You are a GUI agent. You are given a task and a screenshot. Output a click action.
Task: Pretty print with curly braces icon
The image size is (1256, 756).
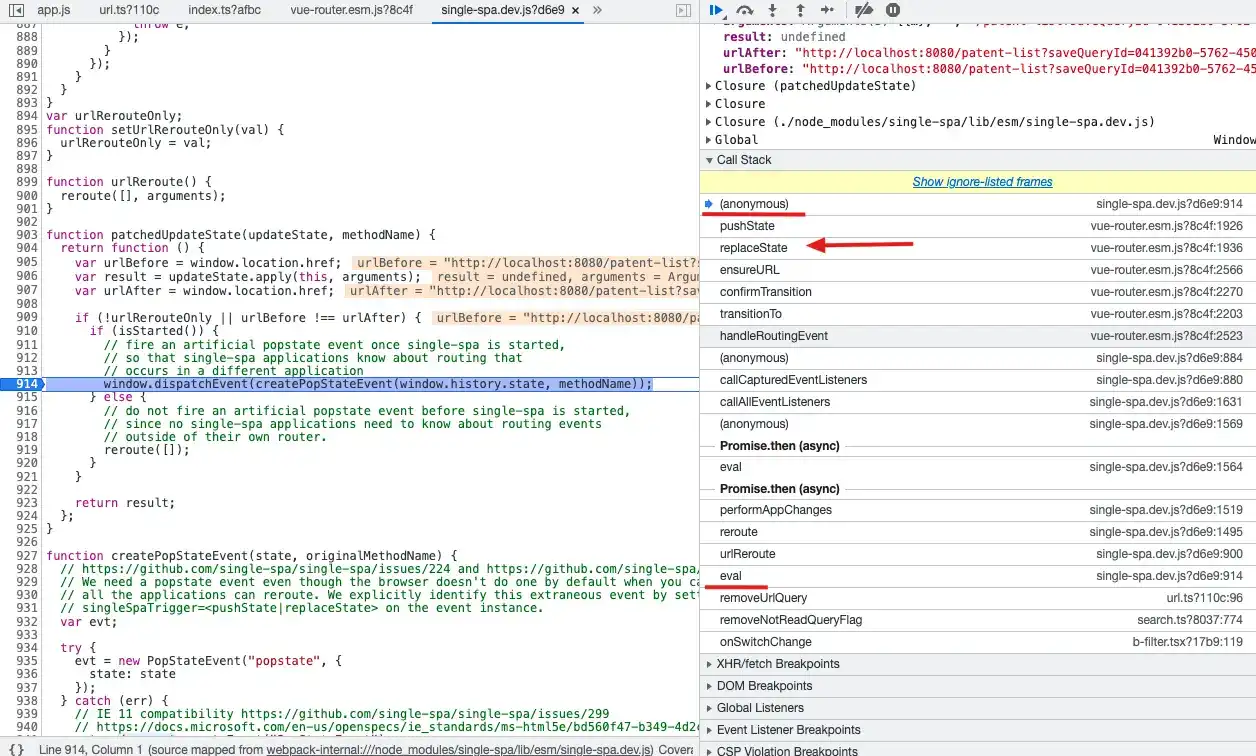pos(16,749)
